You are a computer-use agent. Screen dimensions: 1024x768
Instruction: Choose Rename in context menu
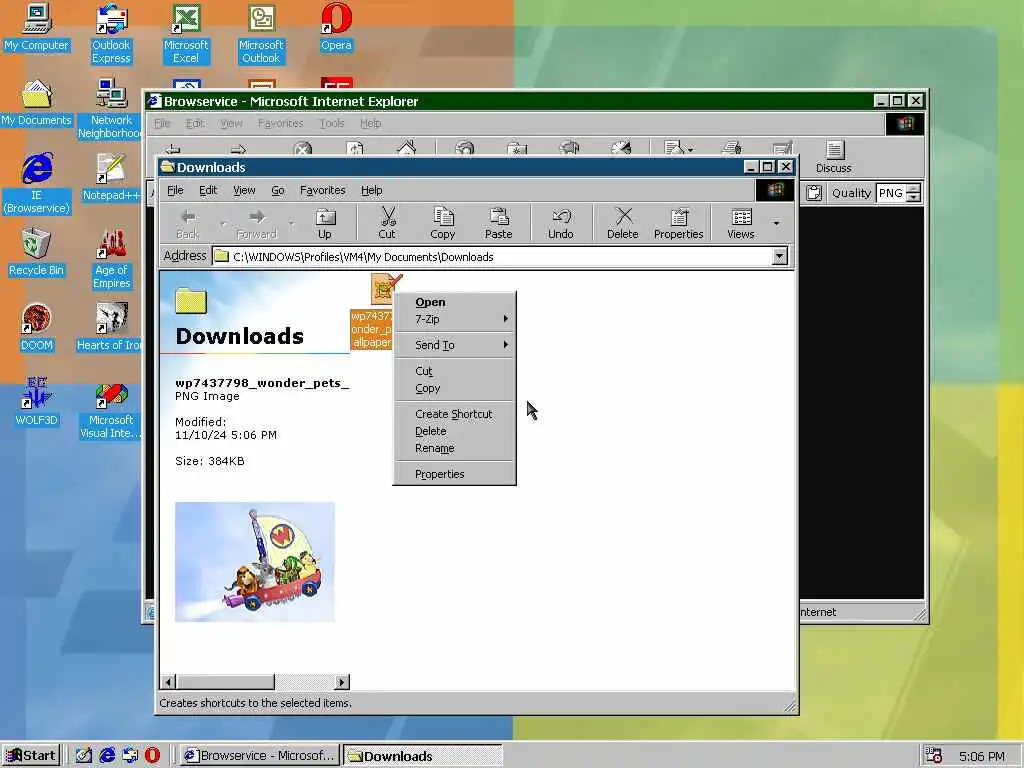[455, 448]
